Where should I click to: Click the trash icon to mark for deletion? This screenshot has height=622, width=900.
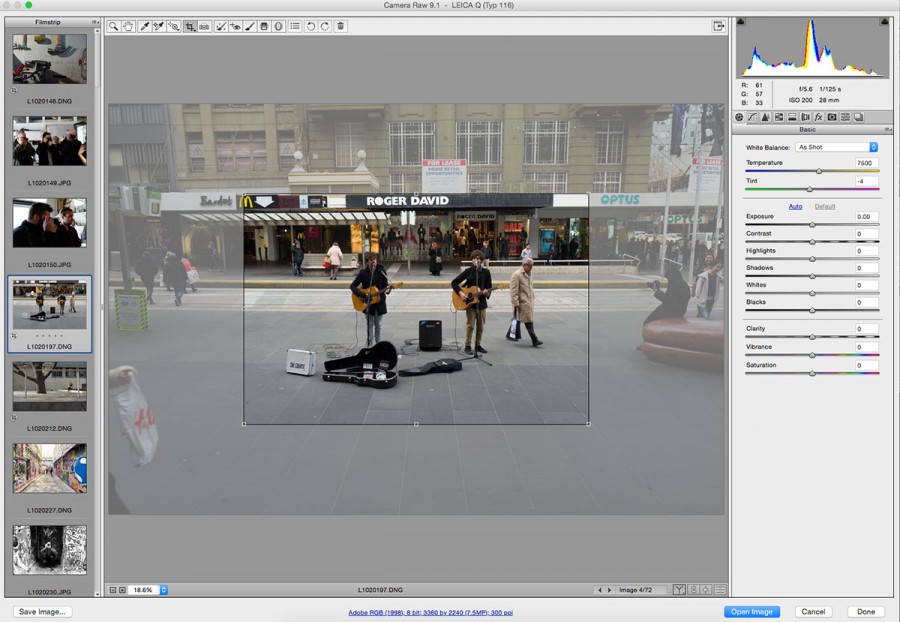tap(340, 26)
